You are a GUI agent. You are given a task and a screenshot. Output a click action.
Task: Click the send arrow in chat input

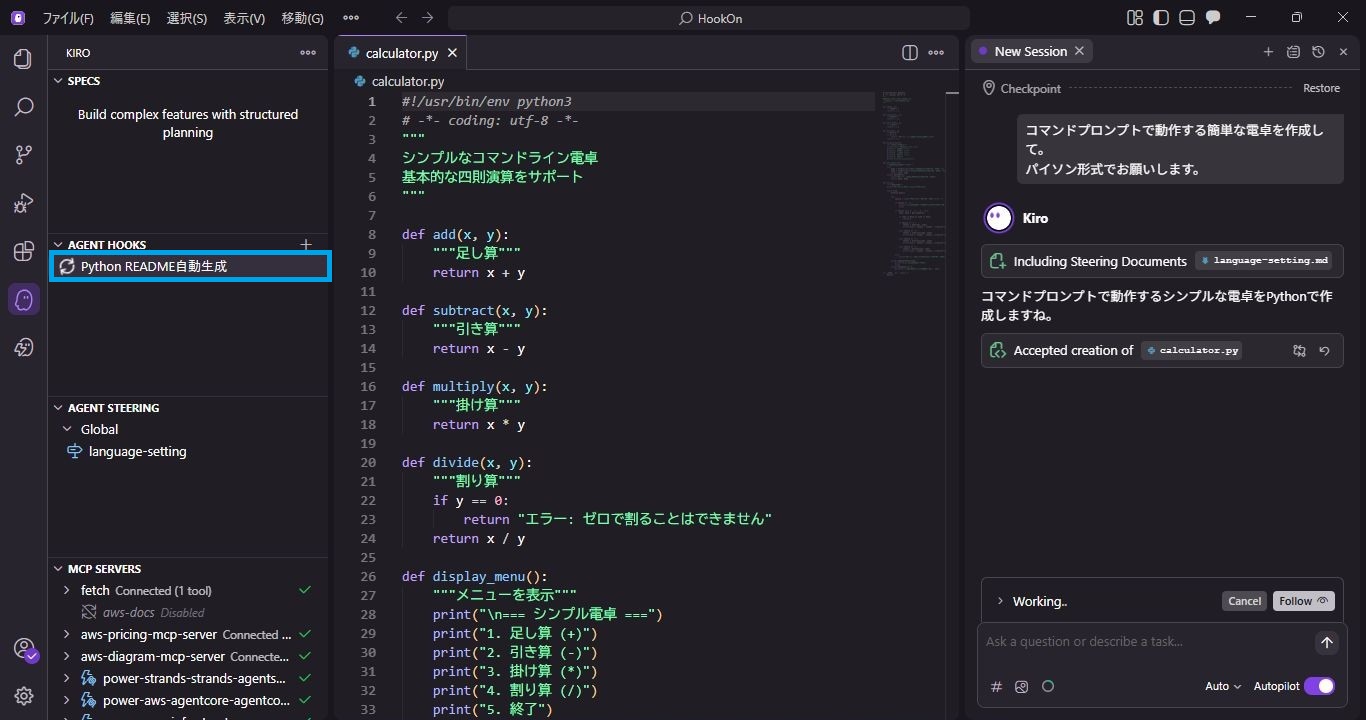[x=1327, y=643]
